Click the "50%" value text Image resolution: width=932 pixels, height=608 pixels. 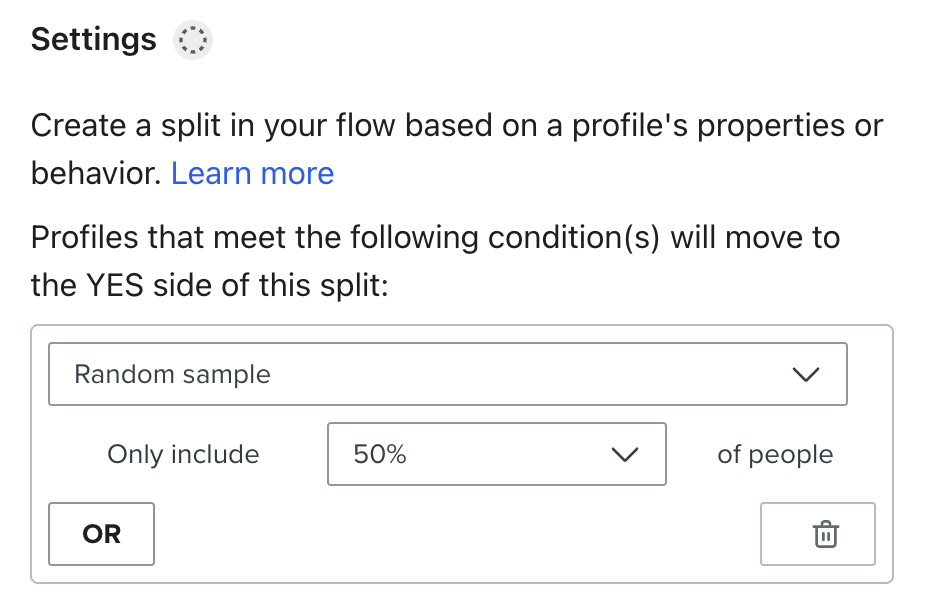[380, 455]
